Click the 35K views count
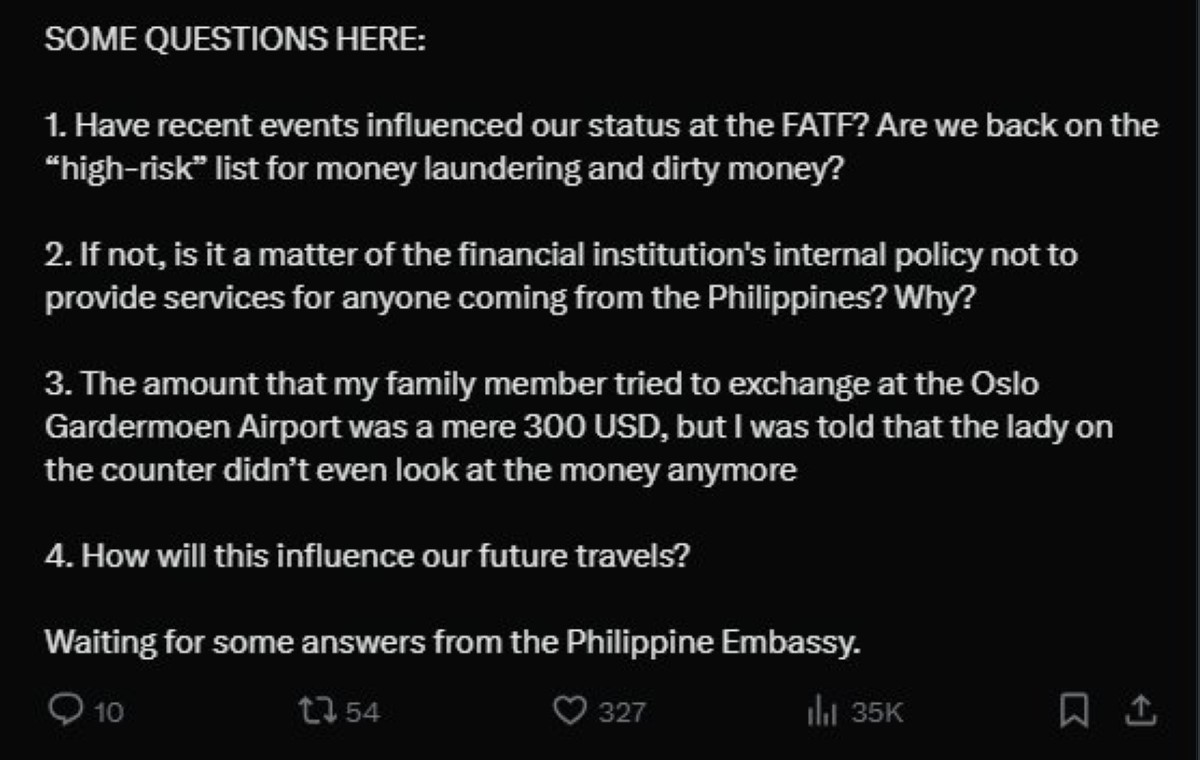This screenshot has width=1200, height=760. (877, 712)
